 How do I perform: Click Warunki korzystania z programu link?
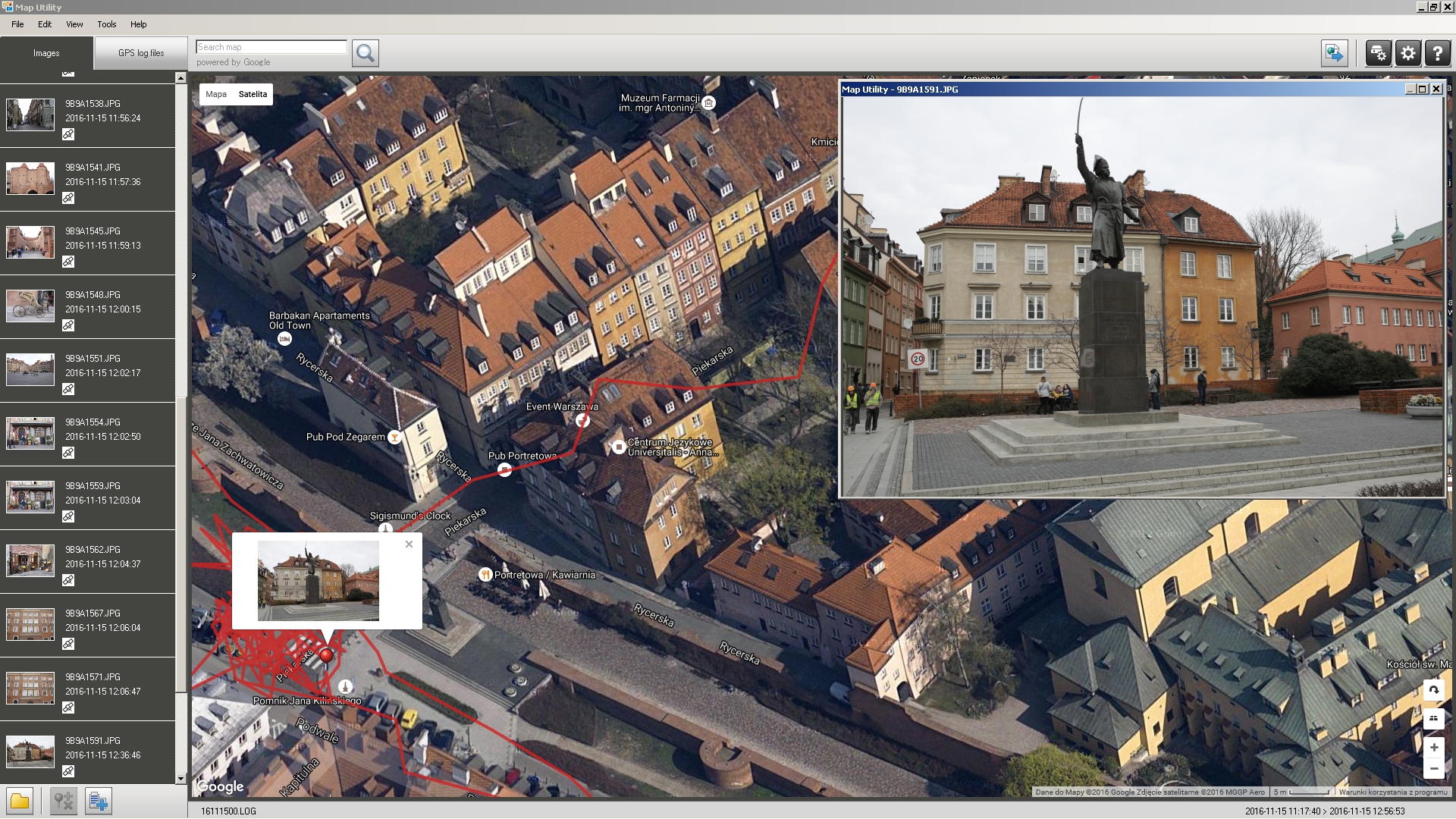(1393, 792)
